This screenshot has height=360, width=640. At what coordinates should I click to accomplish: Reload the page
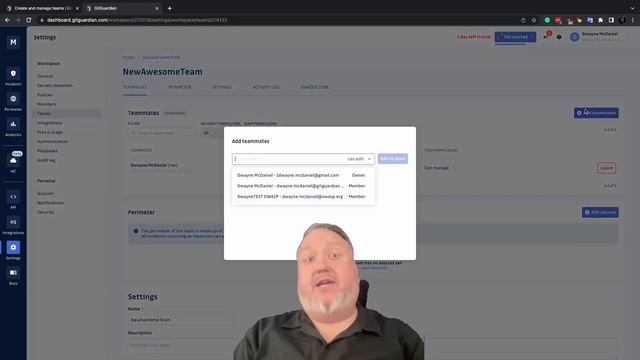(29, 20)
